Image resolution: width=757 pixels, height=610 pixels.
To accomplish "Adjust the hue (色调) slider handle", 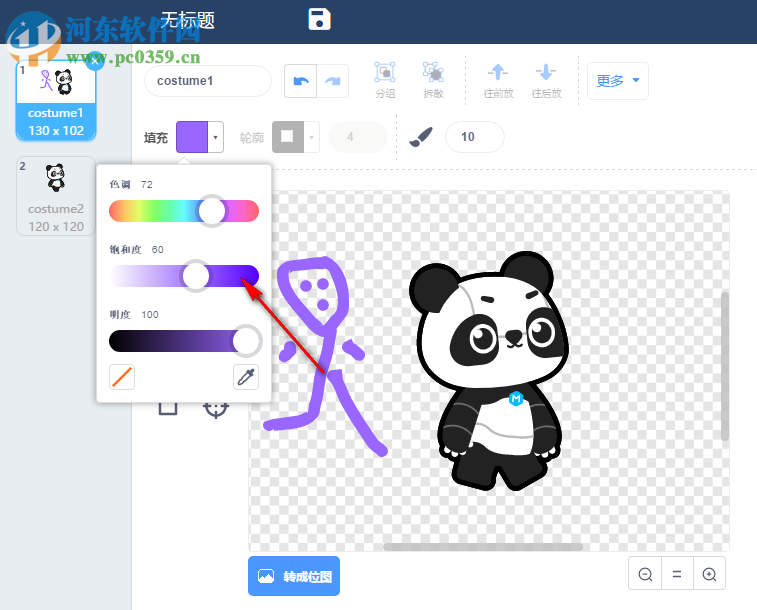I will 212,211.
